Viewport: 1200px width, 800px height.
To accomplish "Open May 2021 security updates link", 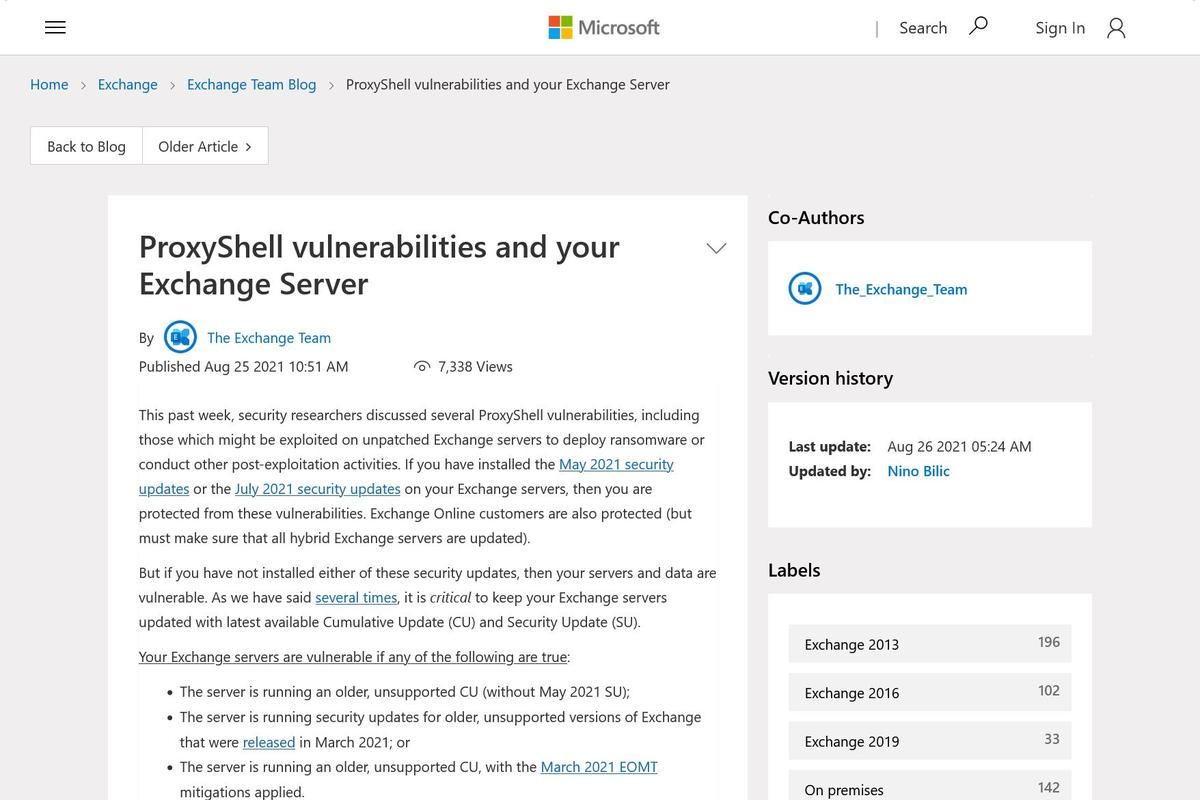I will tap(616, 464).
